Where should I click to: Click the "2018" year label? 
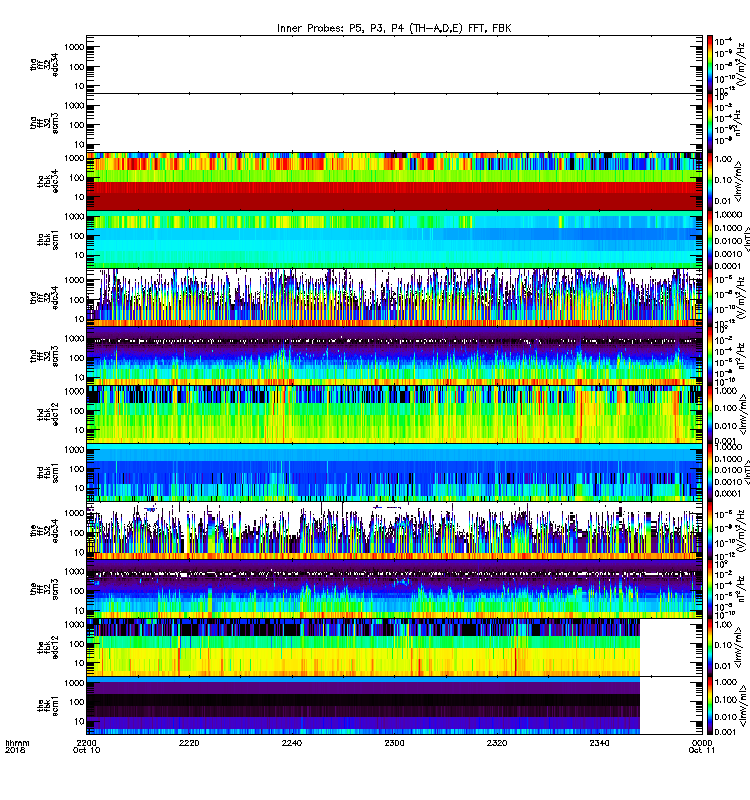(13, 750)
